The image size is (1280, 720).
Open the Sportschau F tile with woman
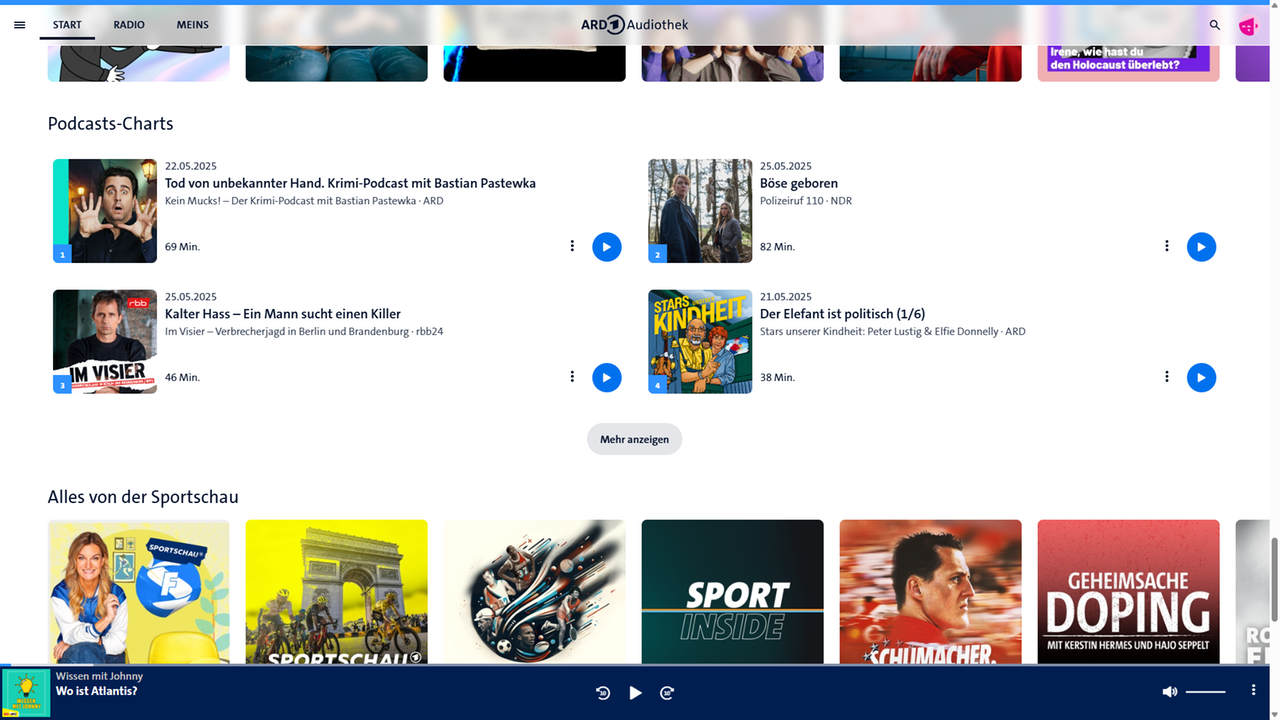pyautogui.click(x=138, y=591)
